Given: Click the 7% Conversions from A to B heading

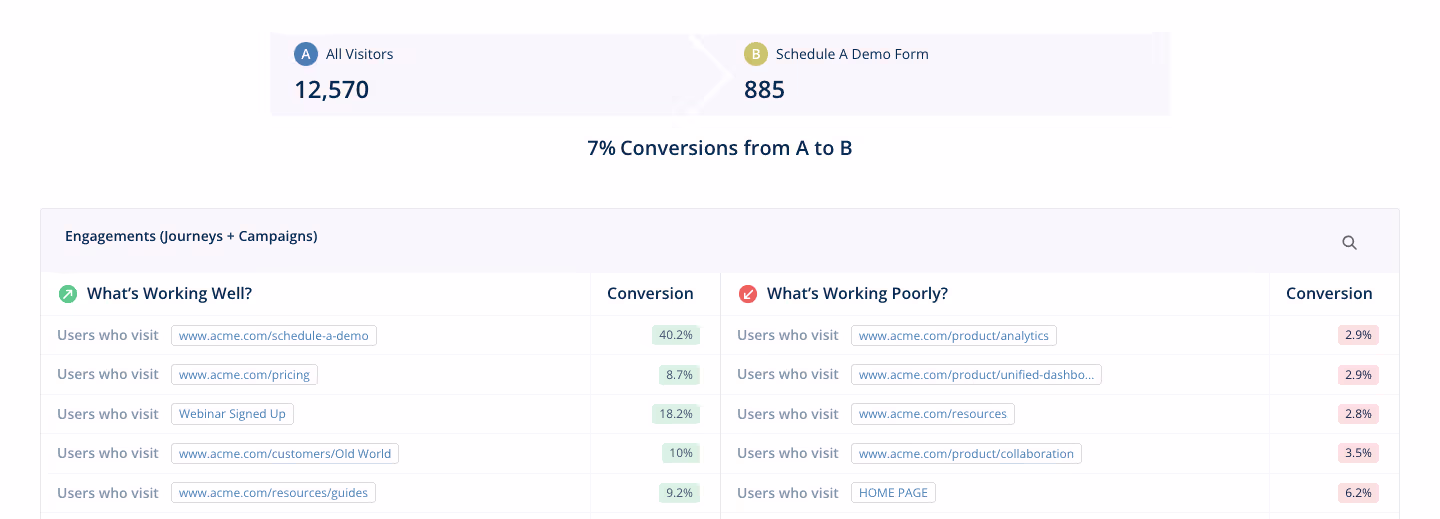Looking at the screenshot, I should (x=720, y=148).
